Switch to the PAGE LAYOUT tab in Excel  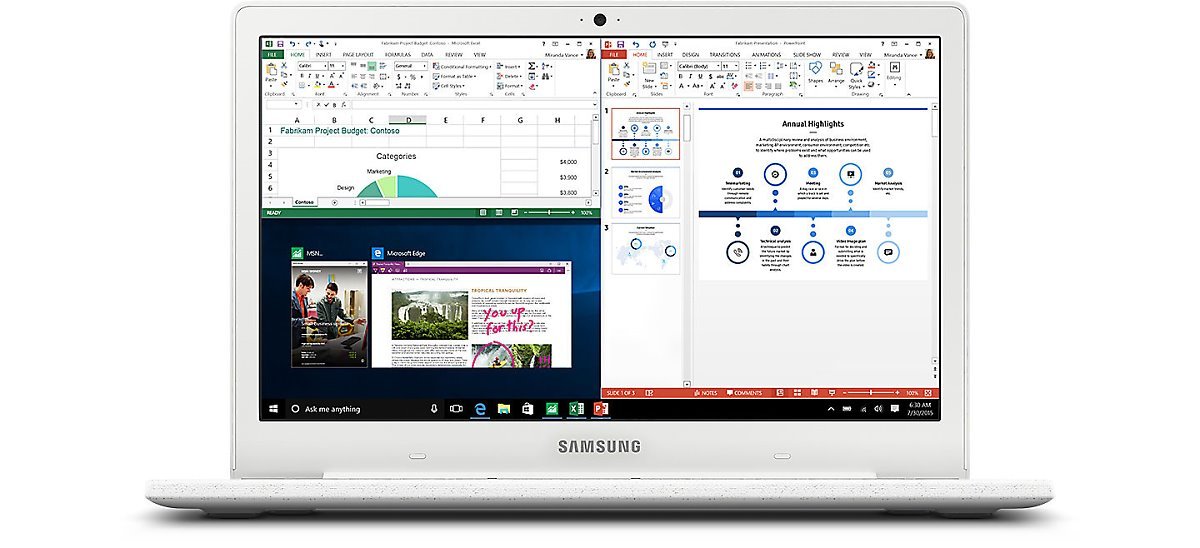tap(358, 55)
